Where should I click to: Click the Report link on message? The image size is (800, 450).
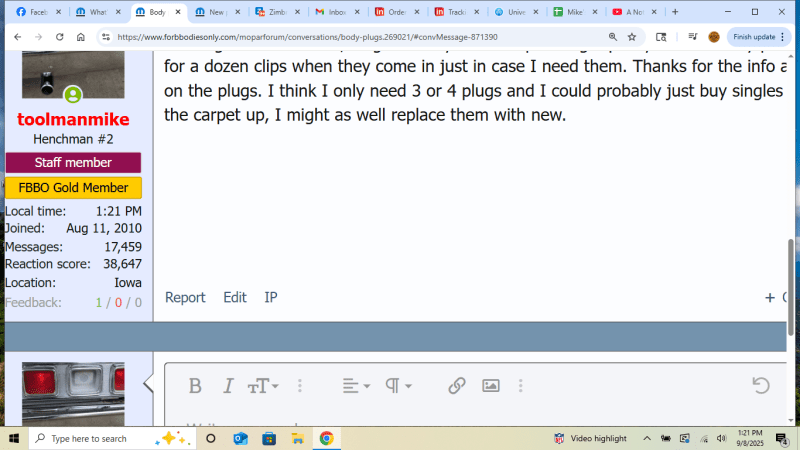(x=185, y=297)
